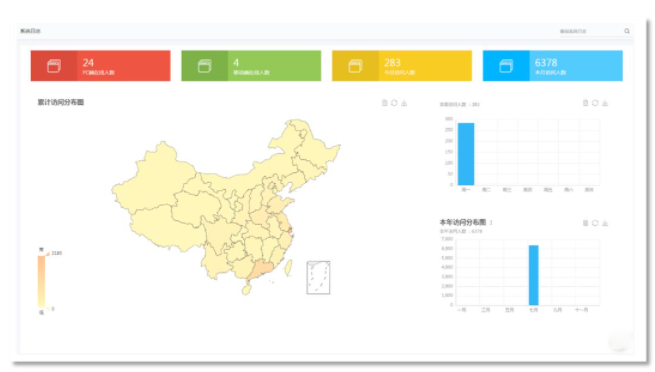Click the search magnifier icon in header
Image resolution: width=655 pixels, height=372 pixels.
point(627,31)
